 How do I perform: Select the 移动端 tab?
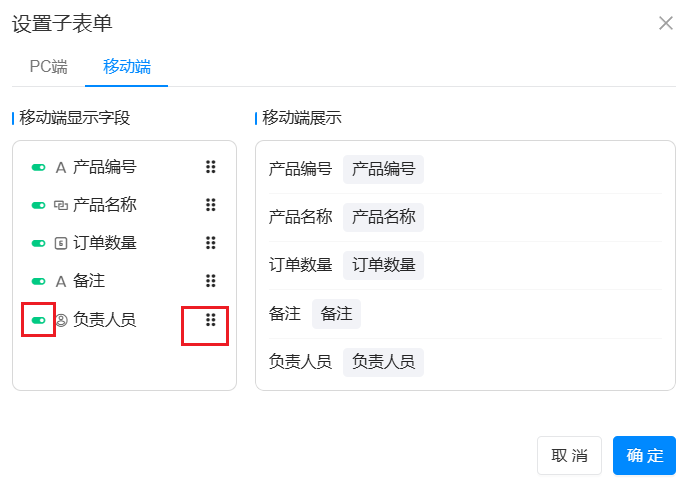pyautogui.click(x=127, y=67)
